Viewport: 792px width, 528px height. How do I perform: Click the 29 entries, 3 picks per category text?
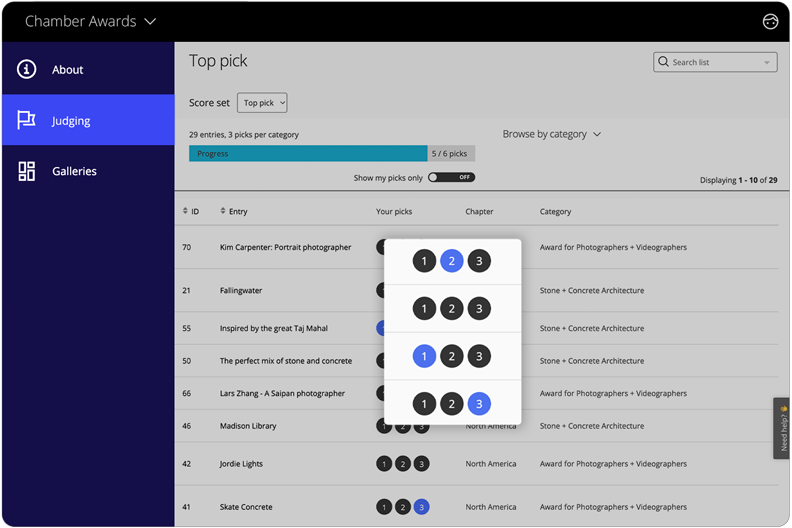coord(244,134)
